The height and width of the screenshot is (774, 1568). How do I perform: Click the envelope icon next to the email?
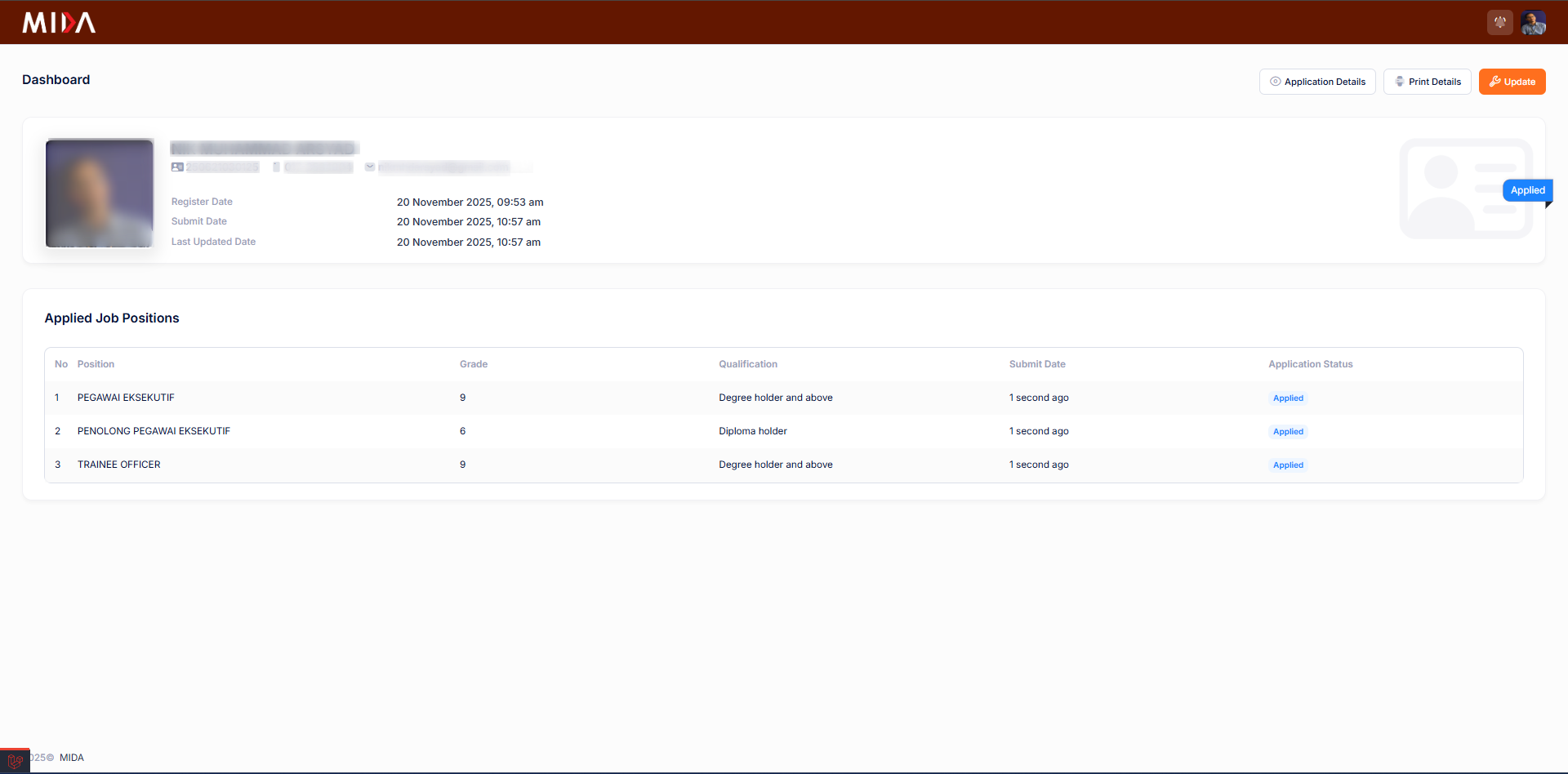pos(370,167)
